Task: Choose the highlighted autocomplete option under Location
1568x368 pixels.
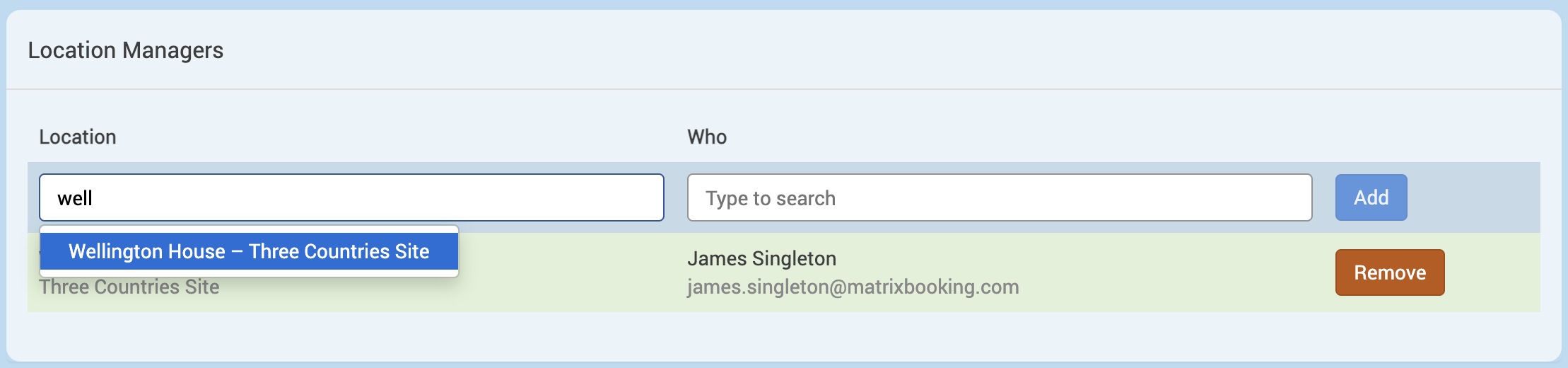Action: [249, 251]
